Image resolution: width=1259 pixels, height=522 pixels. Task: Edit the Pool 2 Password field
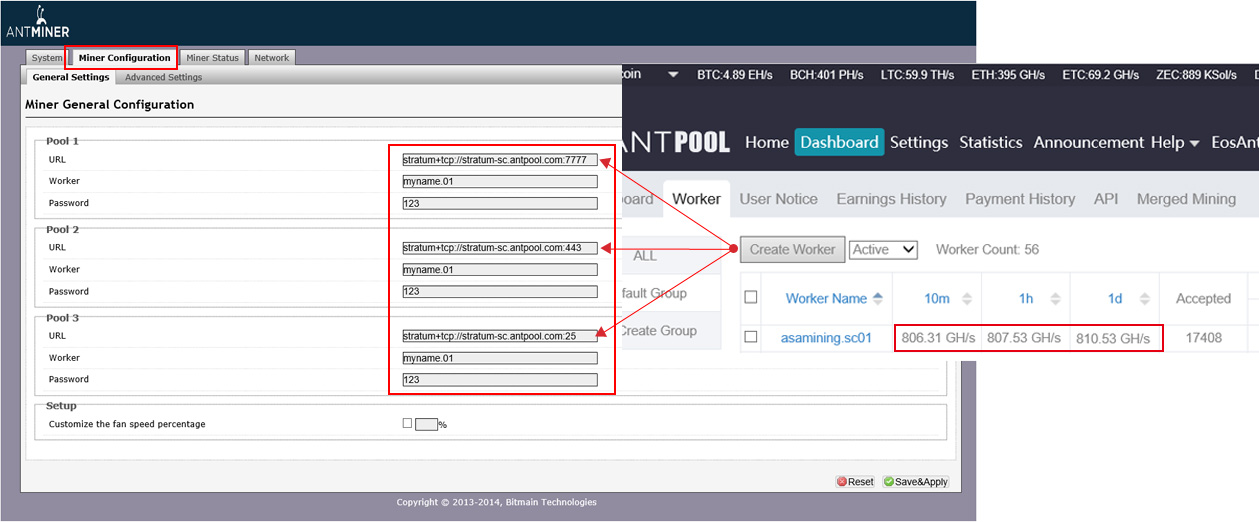coord(500,292)
